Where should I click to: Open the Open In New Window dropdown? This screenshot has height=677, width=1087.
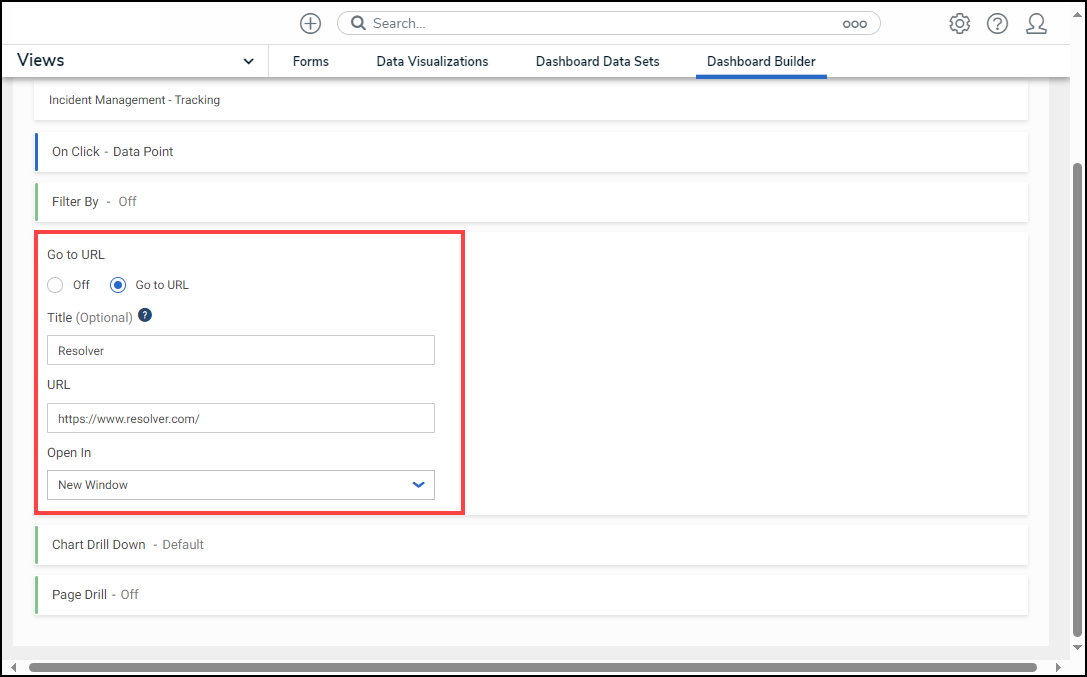pyautogui.click(x=241, y=485)
